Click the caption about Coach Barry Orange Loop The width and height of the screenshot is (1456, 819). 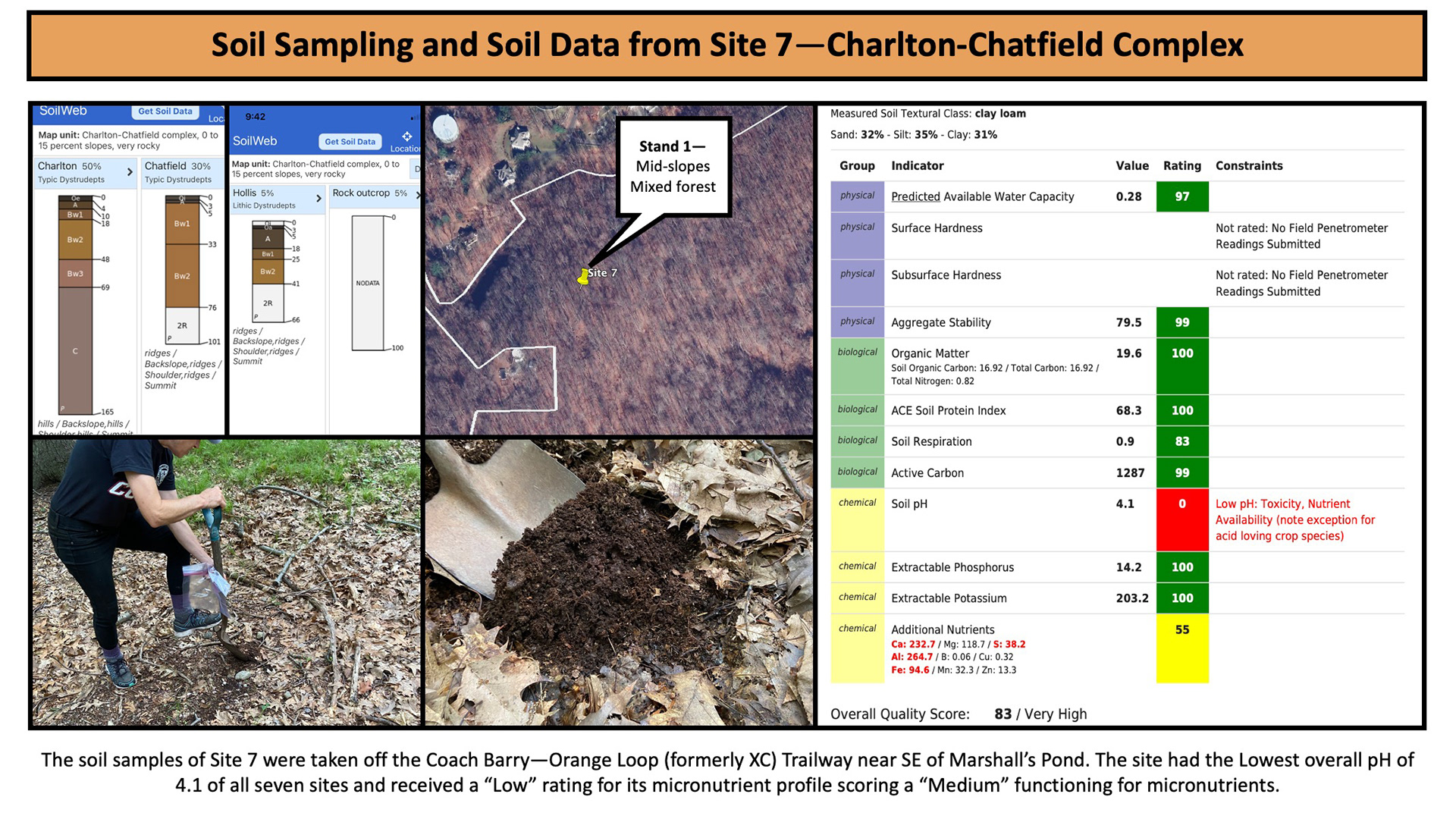tap(726, 772)
